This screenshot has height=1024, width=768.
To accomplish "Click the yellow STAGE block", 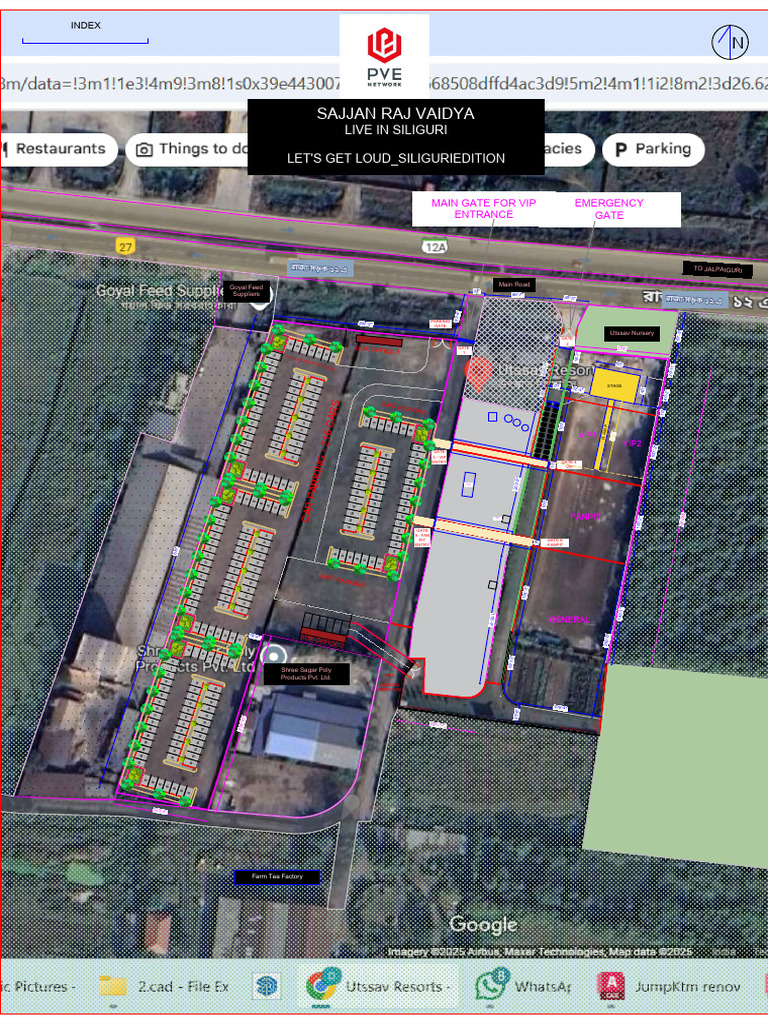I will pos(615,385).
